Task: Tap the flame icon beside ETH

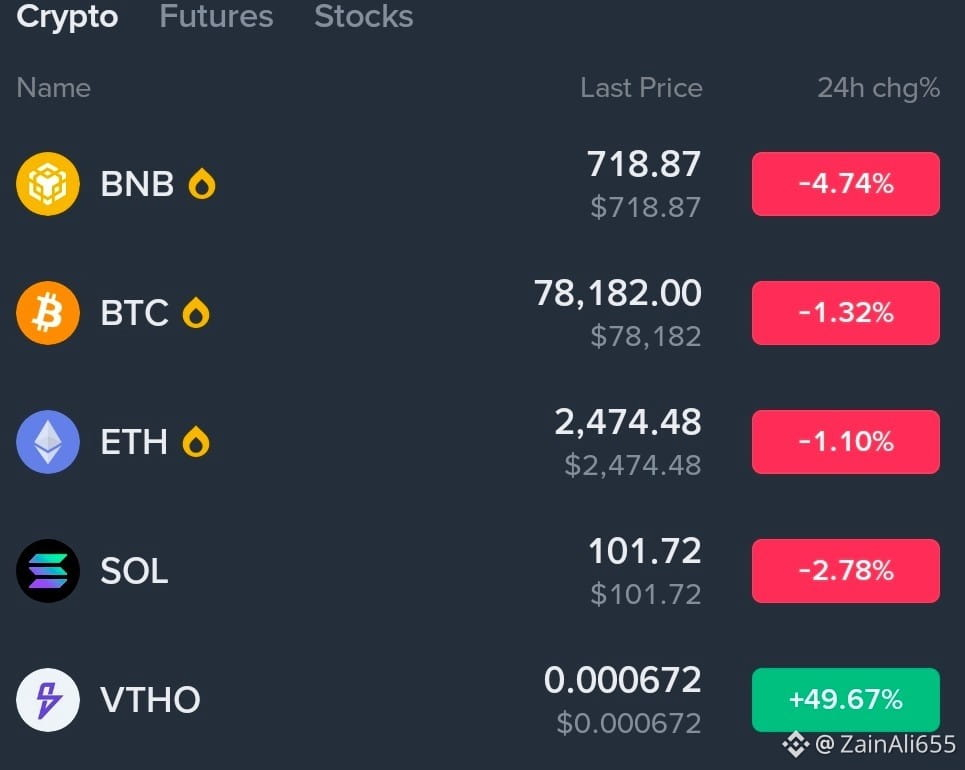Action: click(x=196, y=442)
